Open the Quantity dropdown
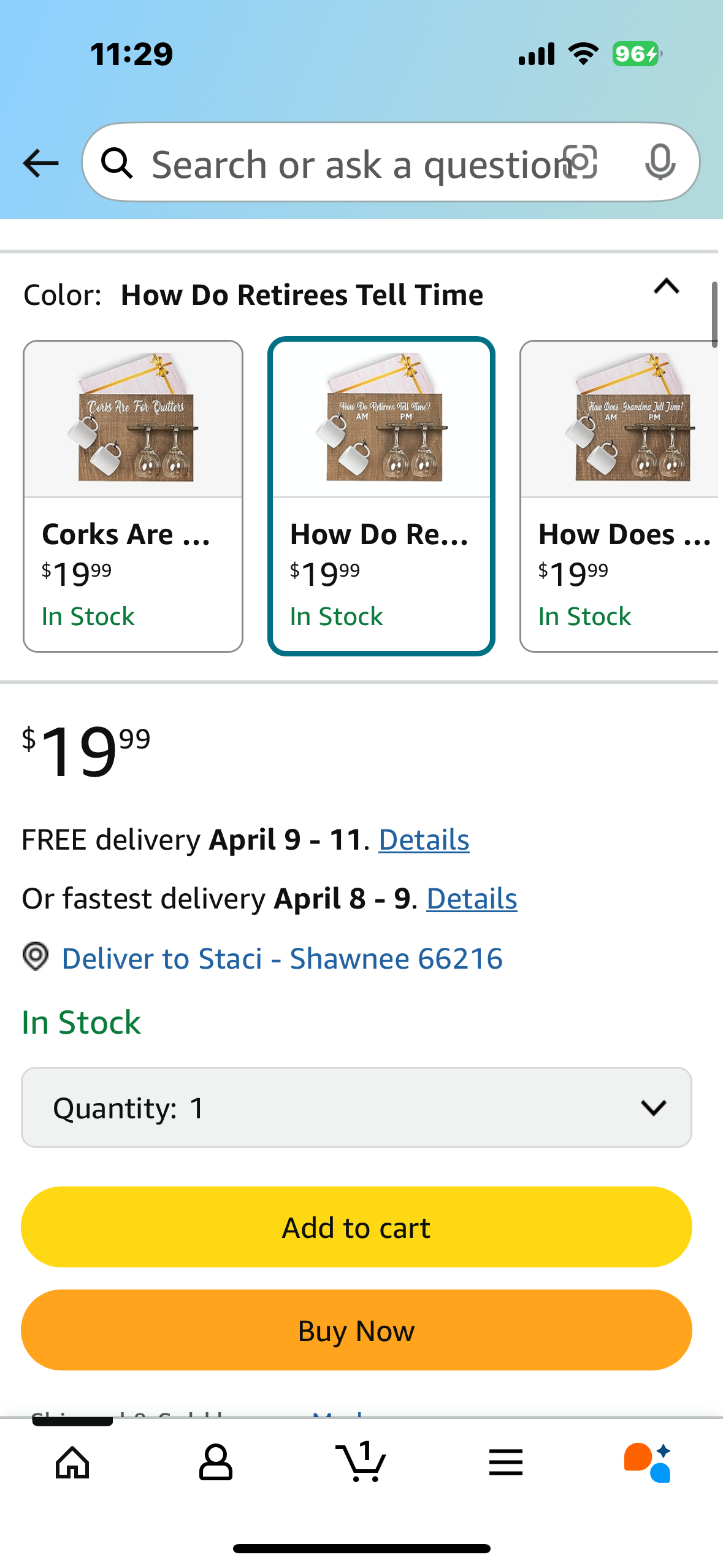This screenshot has height=1568, width=723. [356, 1107]
